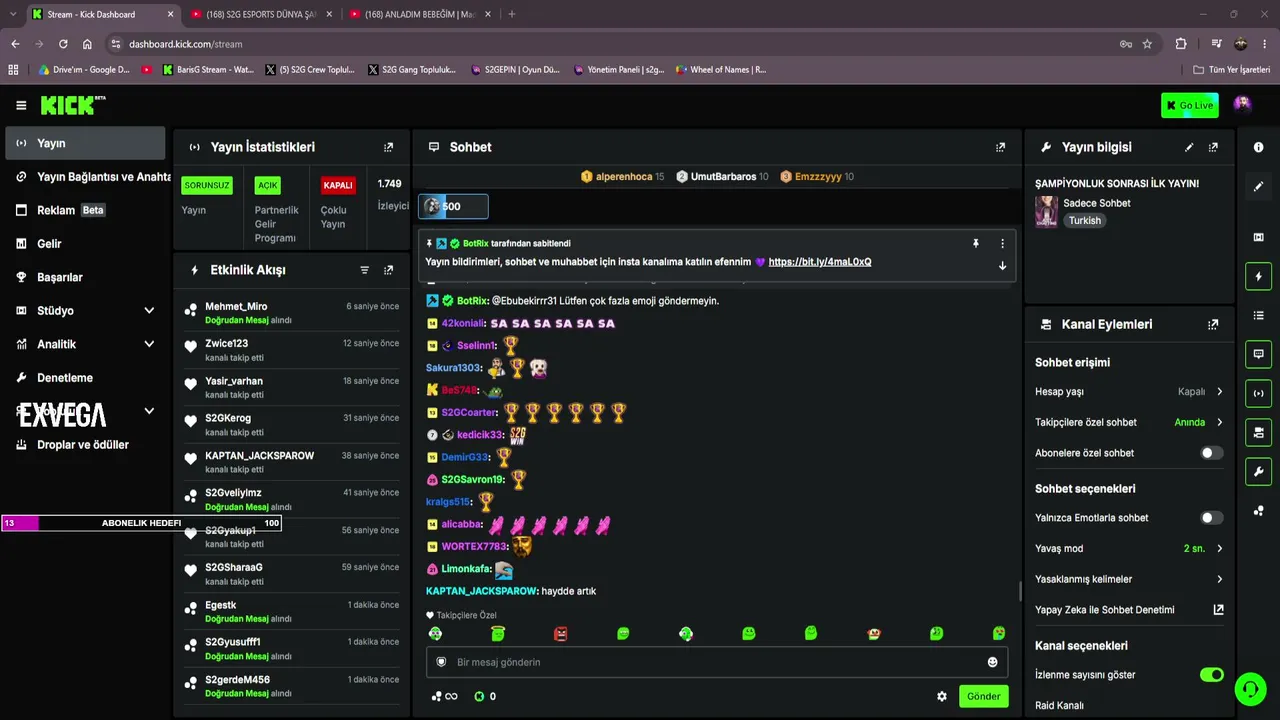Toggle Abonelere özel sohbet switch

tap(1211, 453)
